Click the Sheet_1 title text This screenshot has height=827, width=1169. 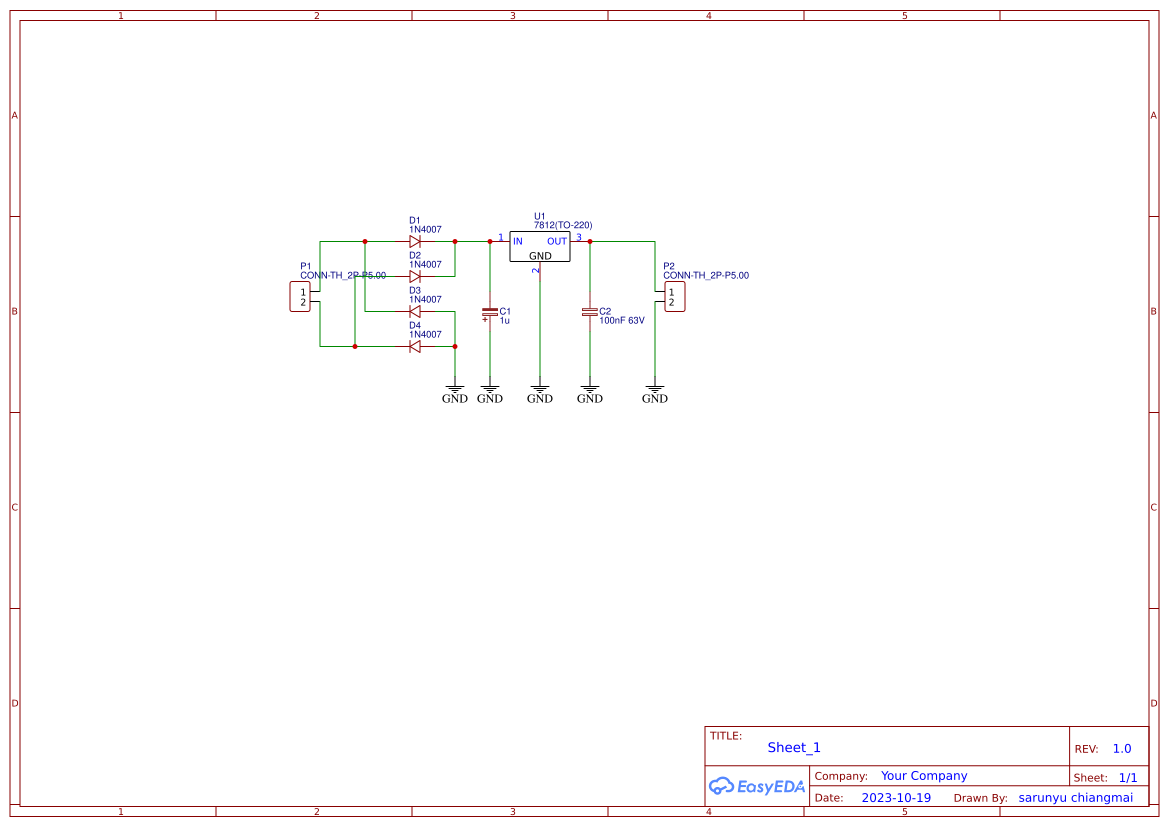[793, 747]
